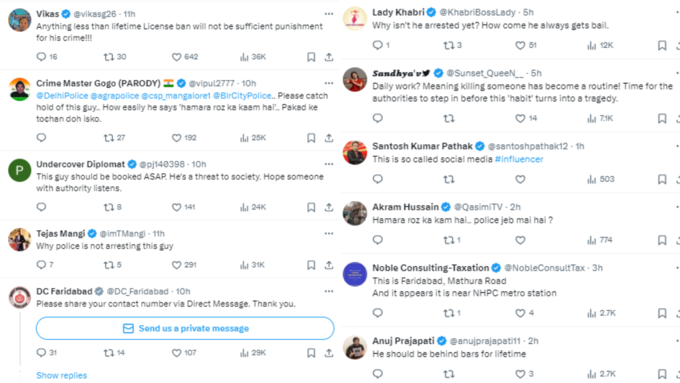This screenshot has width=680, height=383.
Task: Open more options for Vikas's tweet
Action: coord(329,14)
